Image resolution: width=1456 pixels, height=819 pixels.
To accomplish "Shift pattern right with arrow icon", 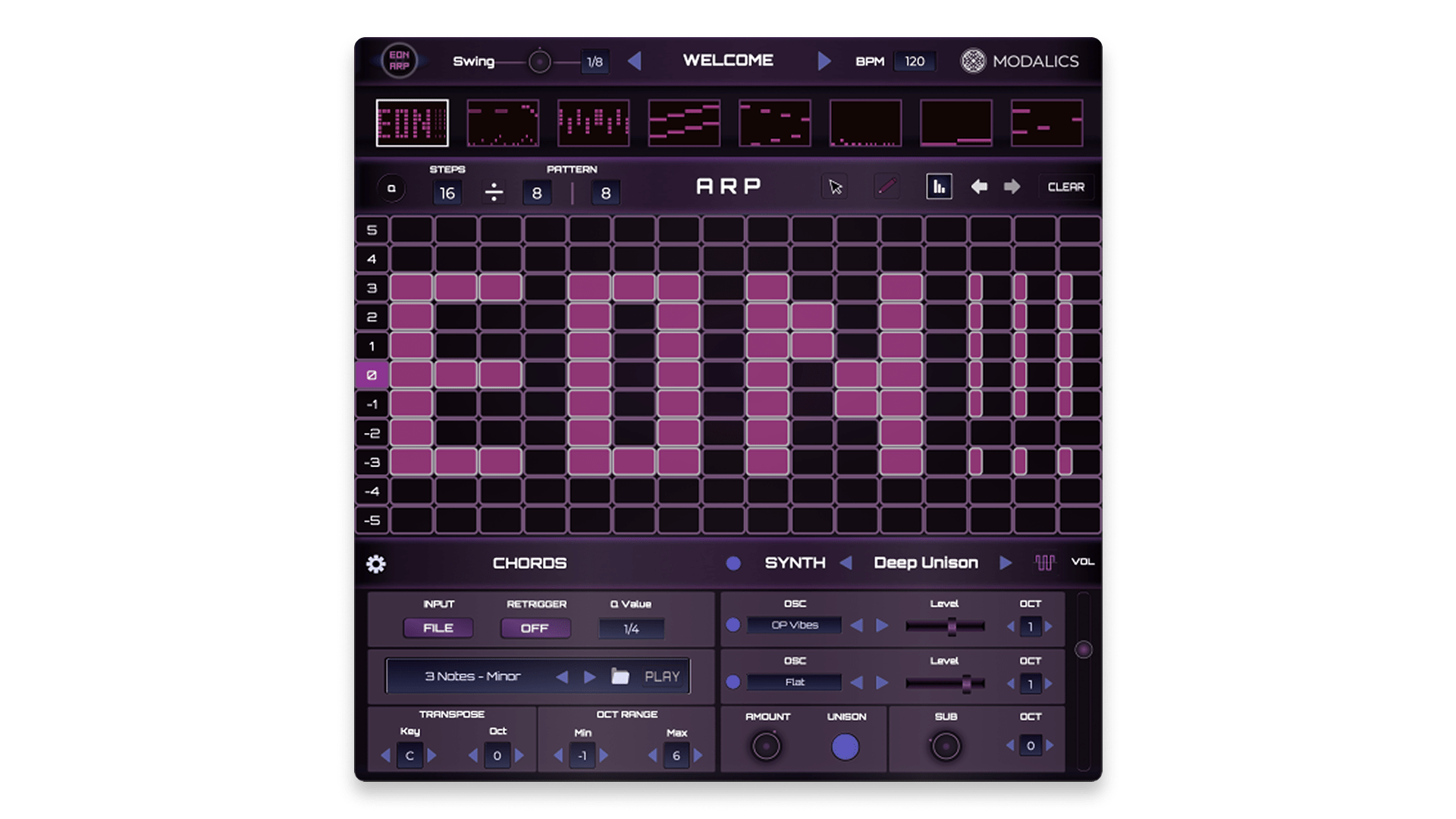I will [x=1012, y=187].
